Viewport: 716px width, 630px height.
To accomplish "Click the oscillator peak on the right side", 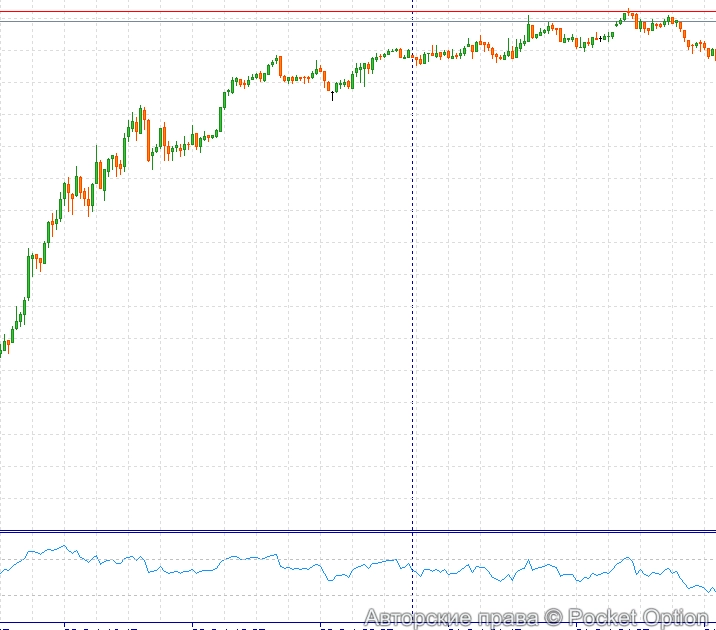I will click(628, 558).
